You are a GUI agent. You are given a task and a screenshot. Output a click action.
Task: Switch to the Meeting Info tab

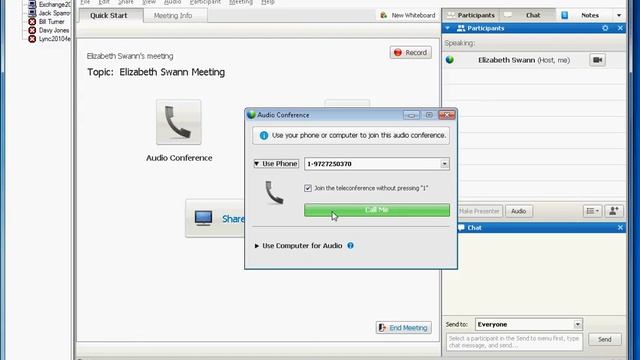click(x=173, y=16)
